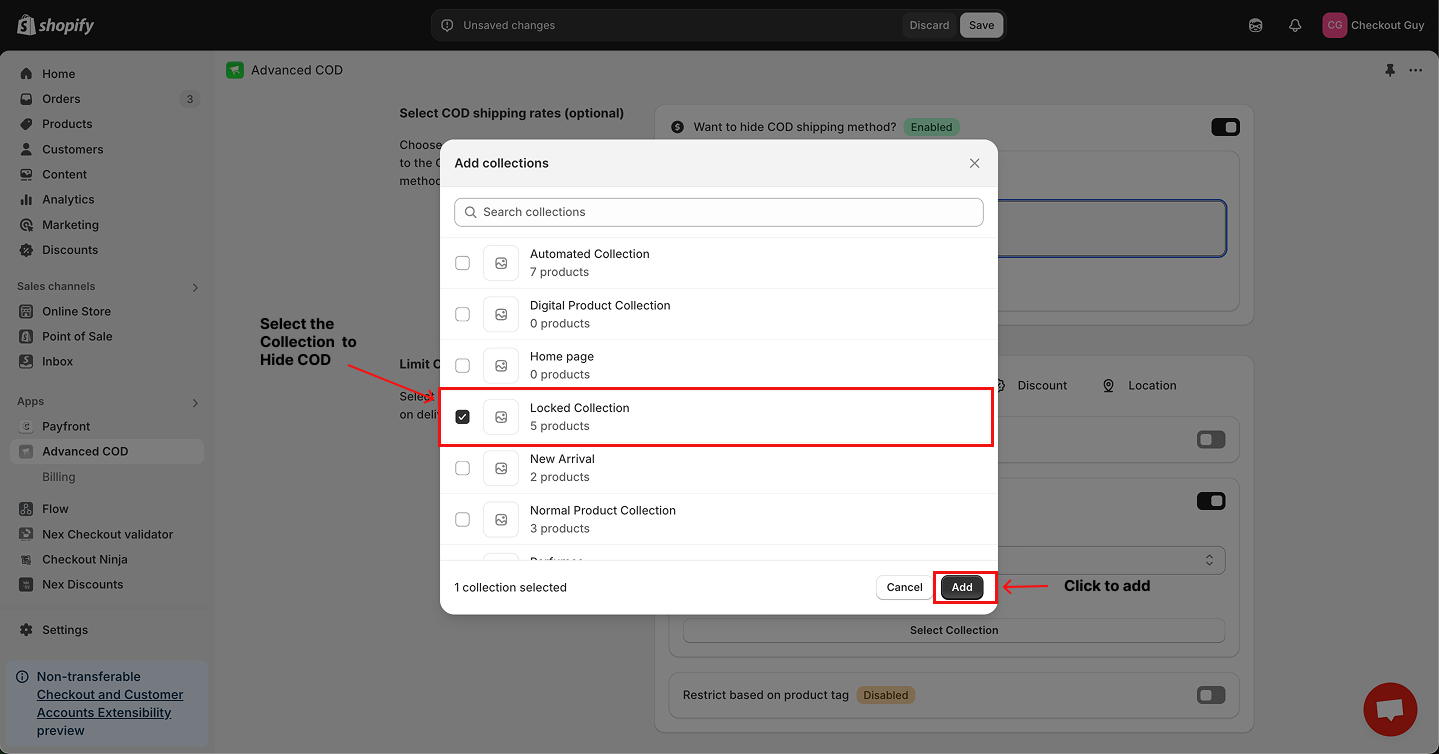The height and width of the screenshot is (754, 1439).
Task: Open the Shopify logo home
Action: [x=56, y=25]
